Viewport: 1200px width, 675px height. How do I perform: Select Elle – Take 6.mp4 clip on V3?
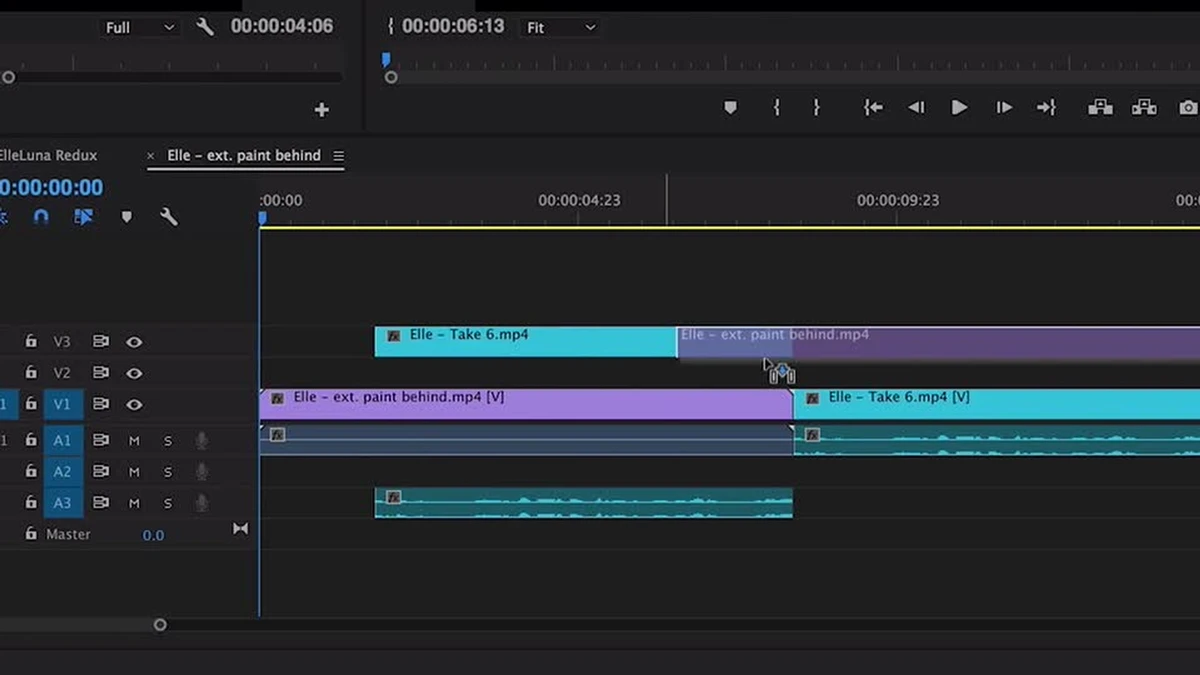click(x=525, y=342)
